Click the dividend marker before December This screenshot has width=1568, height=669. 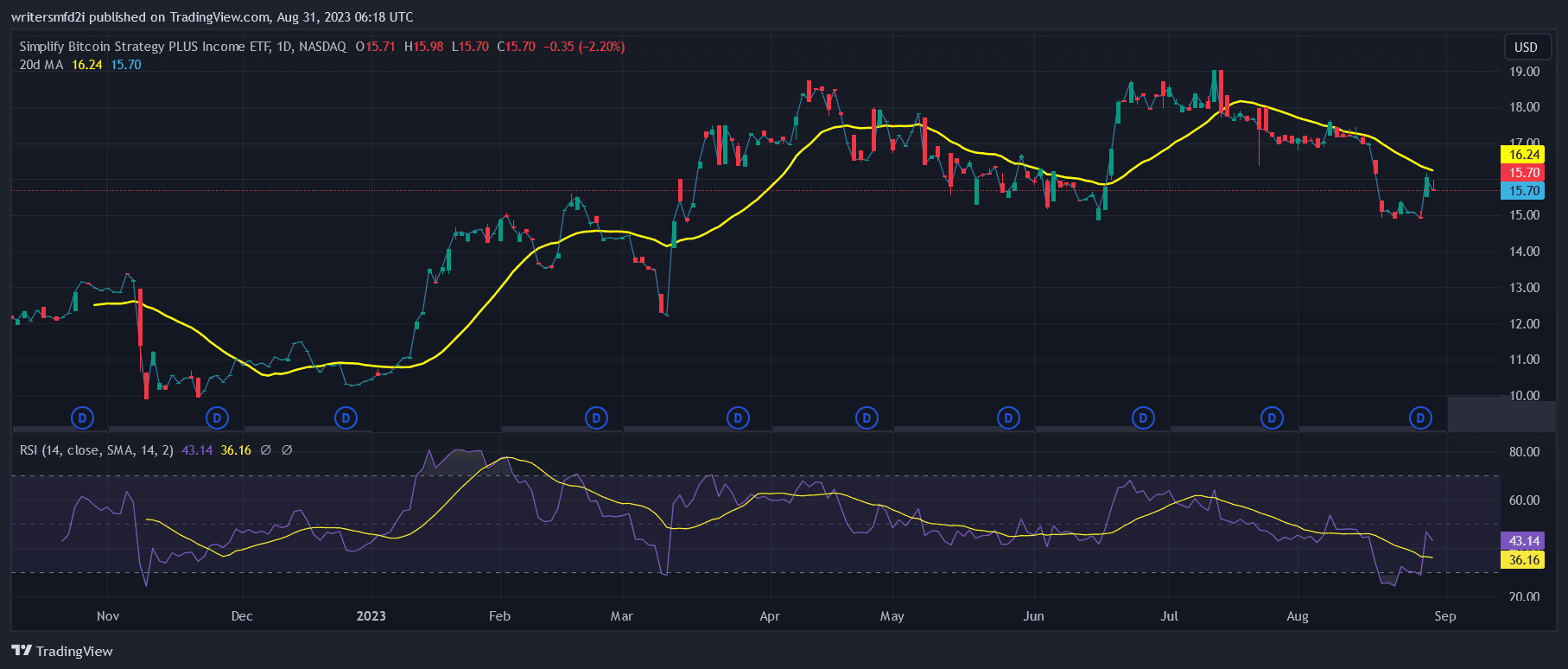coord(217,418)
